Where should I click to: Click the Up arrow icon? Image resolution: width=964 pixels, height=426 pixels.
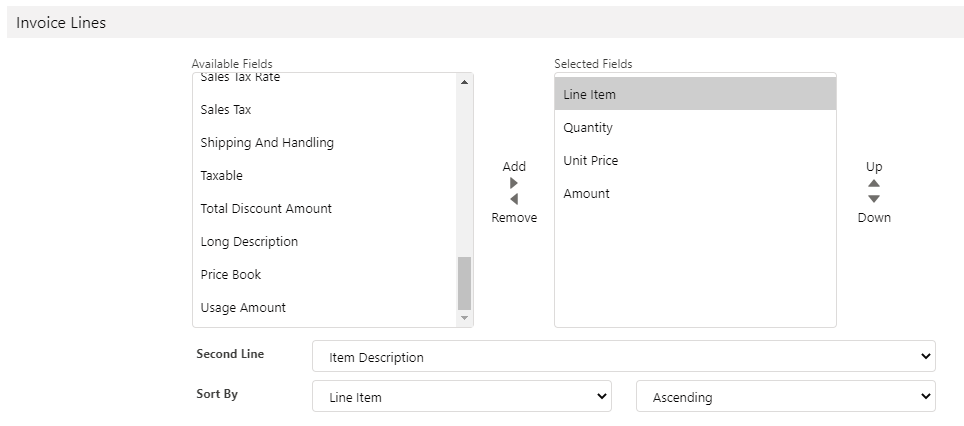coord(874,183)
